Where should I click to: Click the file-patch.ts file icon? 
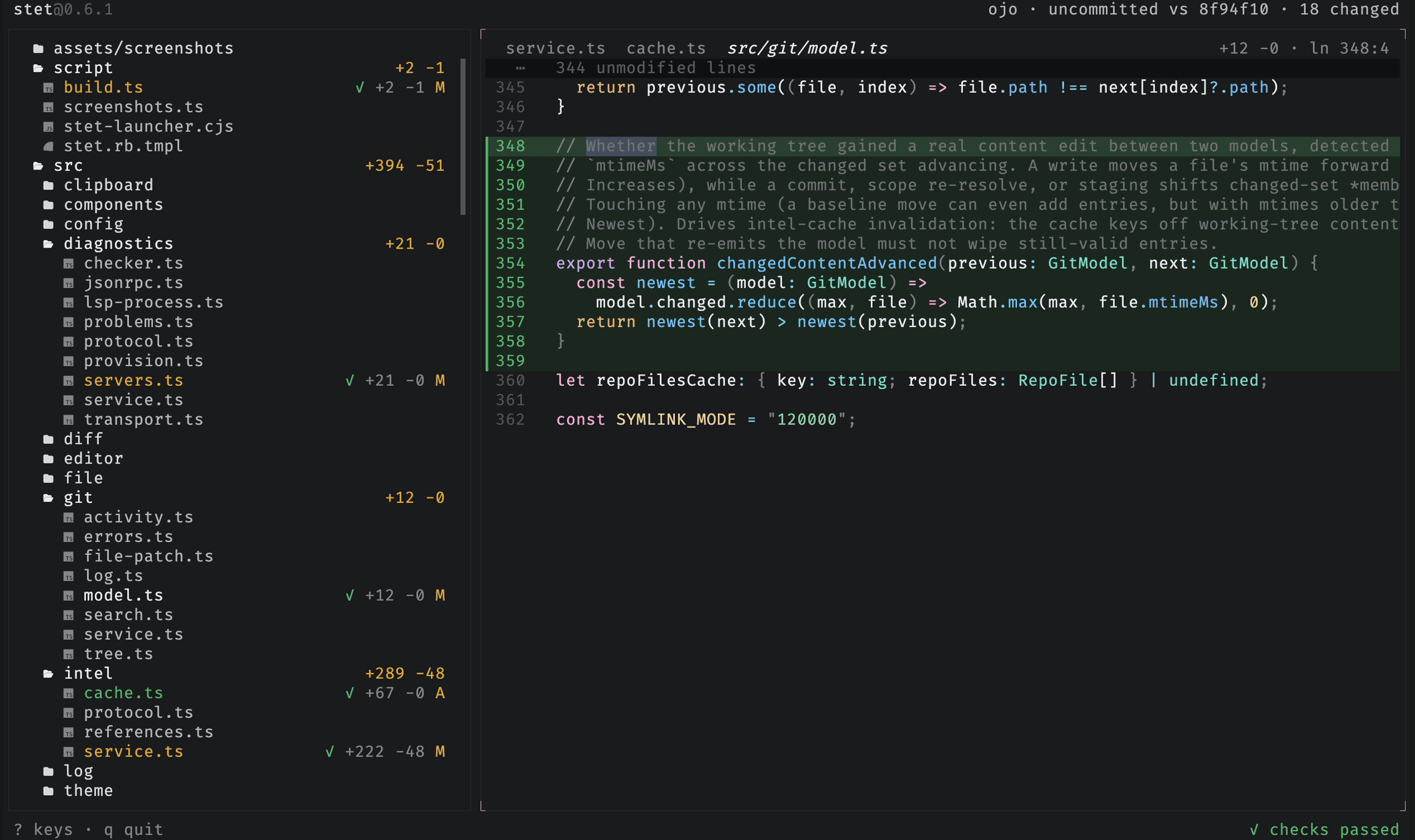69,557
